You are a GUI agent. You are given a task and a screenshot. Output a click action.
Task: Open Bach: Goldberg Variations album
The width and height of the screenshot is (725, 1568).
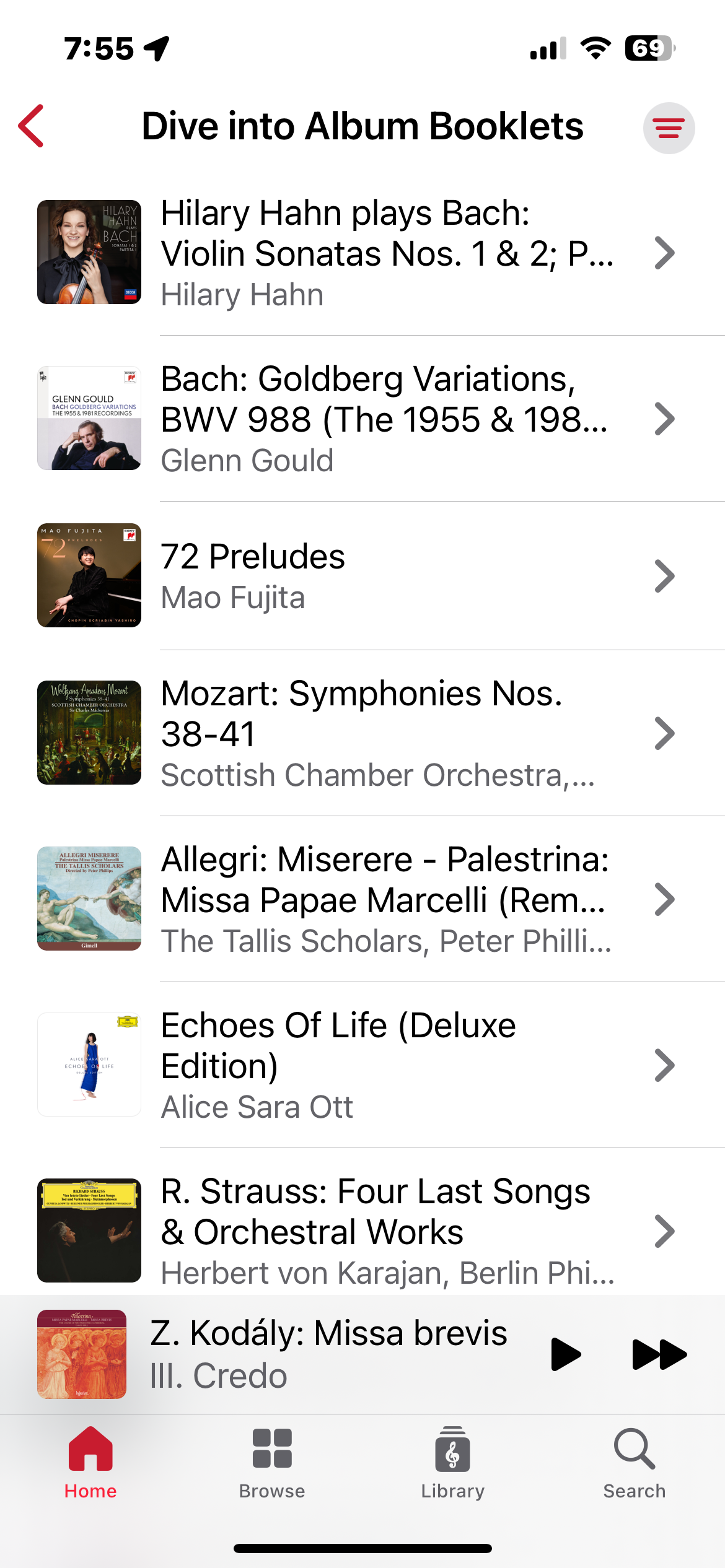coord(384,419)
